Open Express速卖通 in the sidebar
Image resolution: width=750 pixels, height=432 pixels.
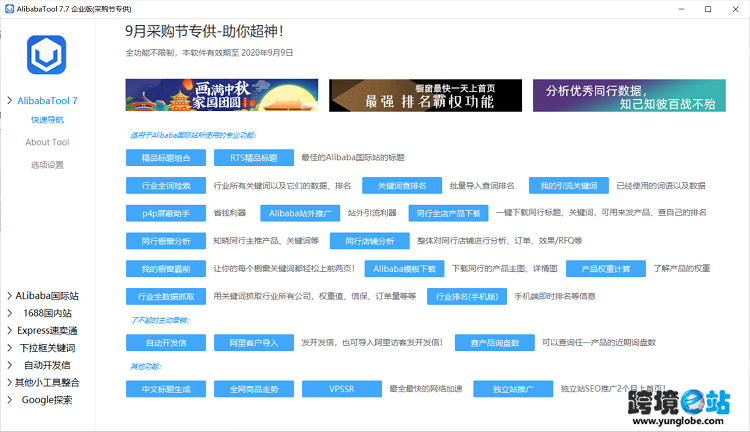point(47,330)
